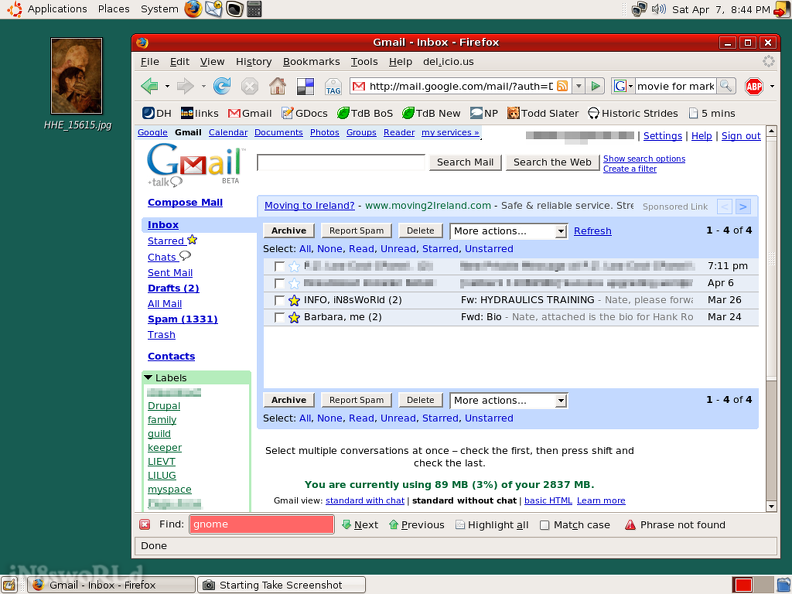Open the 5 mins bookmark

coord(712,113)
